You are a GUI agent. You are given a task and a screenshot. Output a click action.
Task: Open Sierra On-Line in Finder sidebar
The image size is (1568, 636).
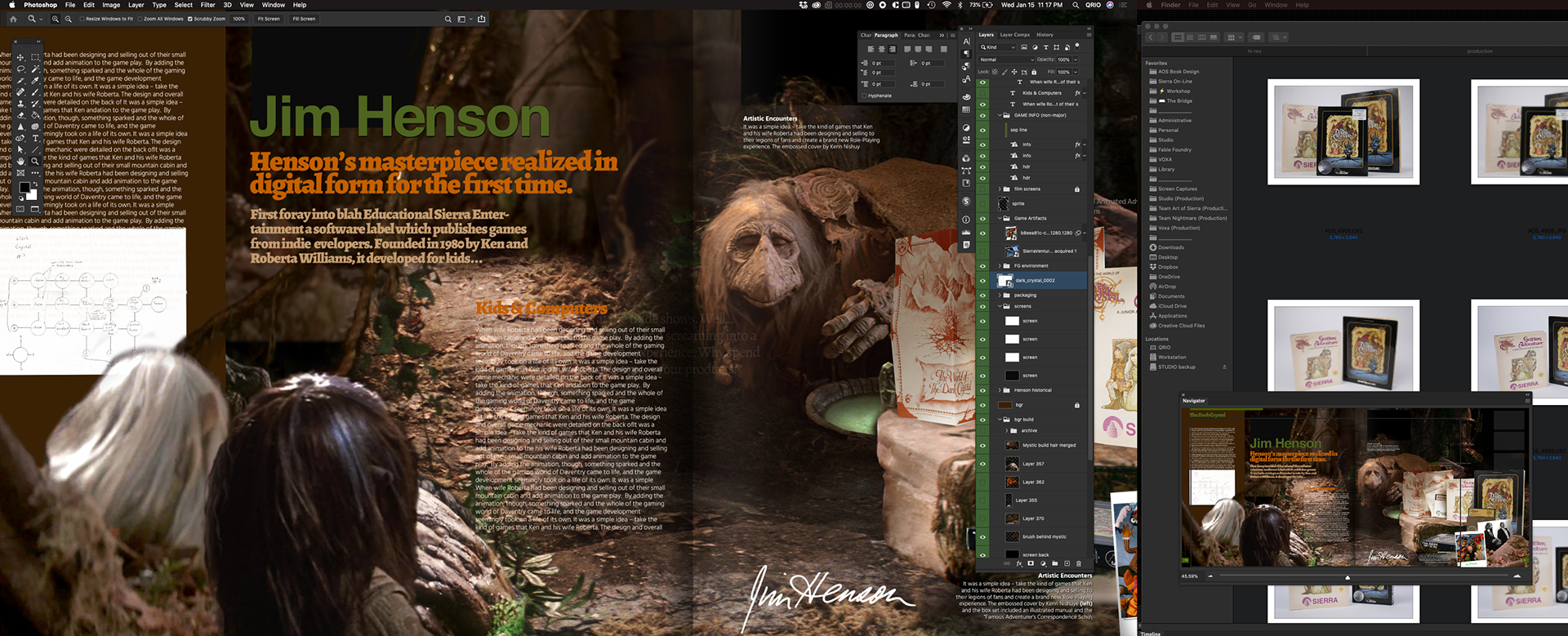pyautogui.click(x=1175, y=82)
